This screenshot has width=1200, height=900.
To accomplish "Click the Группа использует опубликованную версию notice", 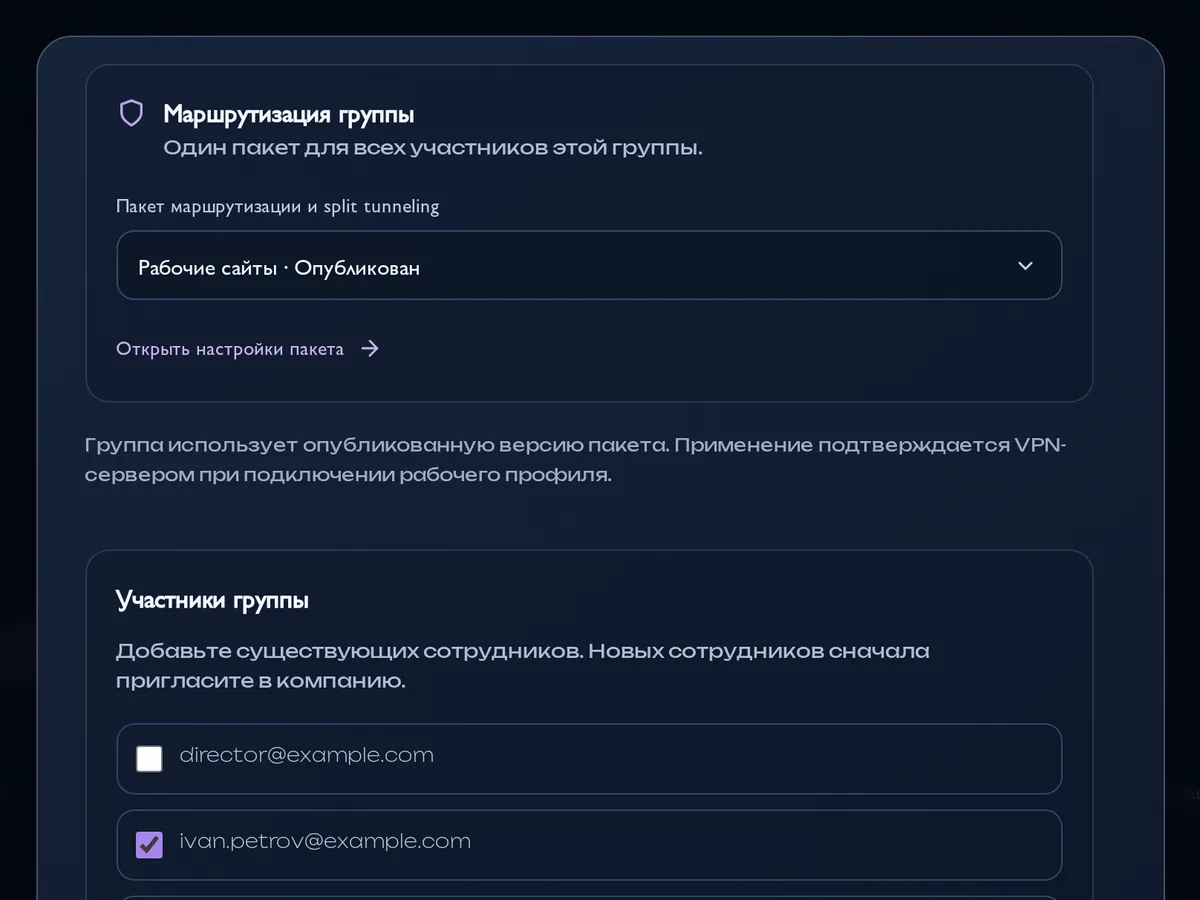I will coord(576,460).
